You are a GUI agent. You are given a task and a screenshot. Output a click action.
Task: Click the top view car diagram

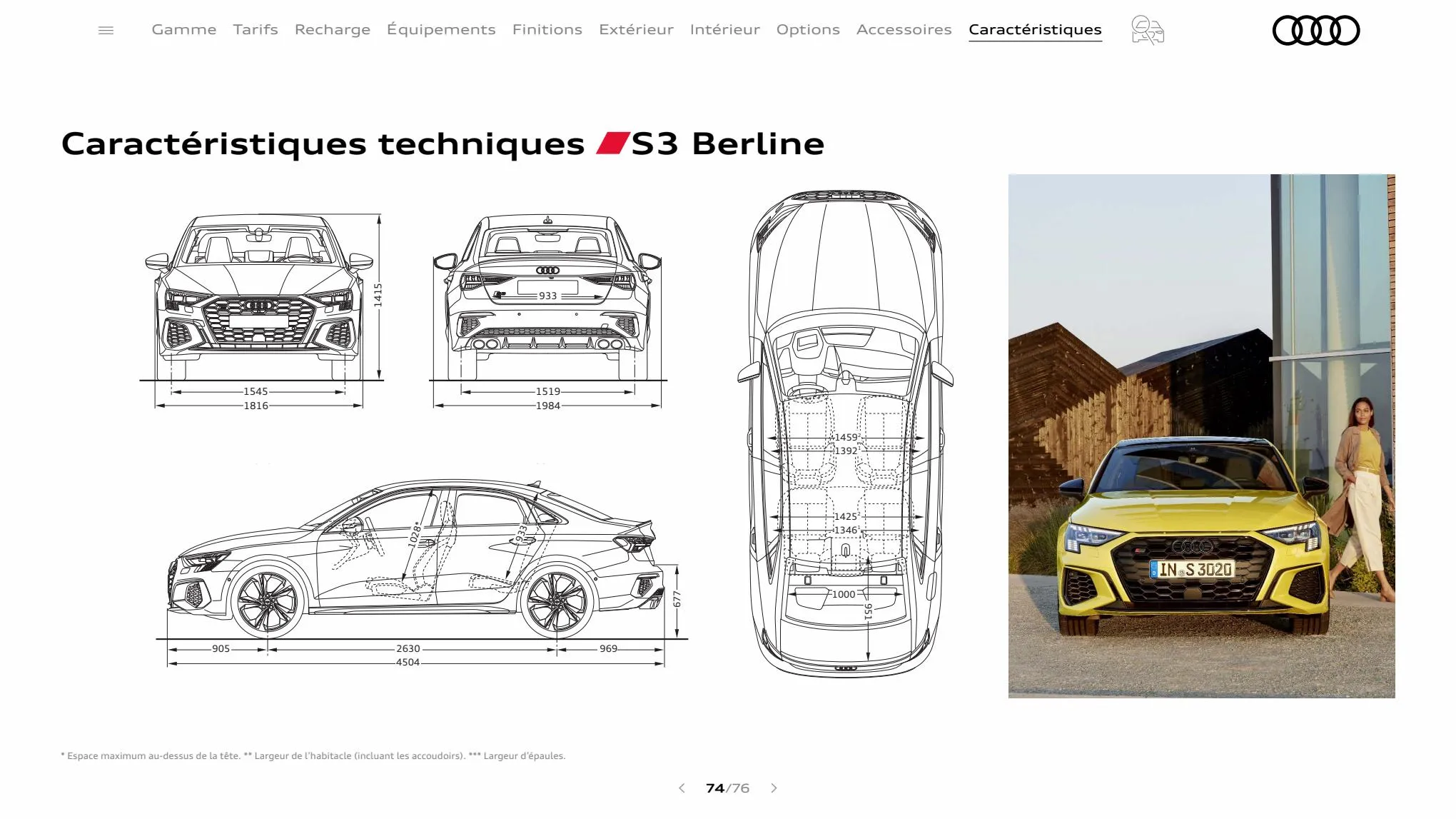click(846, 433)
